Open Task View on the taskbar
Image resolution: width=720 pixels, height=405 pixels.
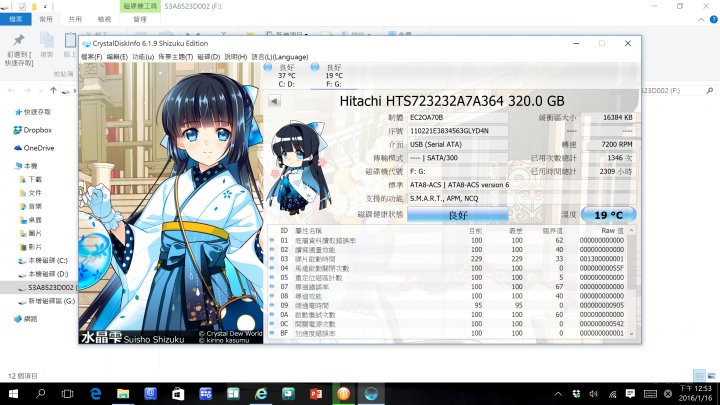tap(68, 394)
